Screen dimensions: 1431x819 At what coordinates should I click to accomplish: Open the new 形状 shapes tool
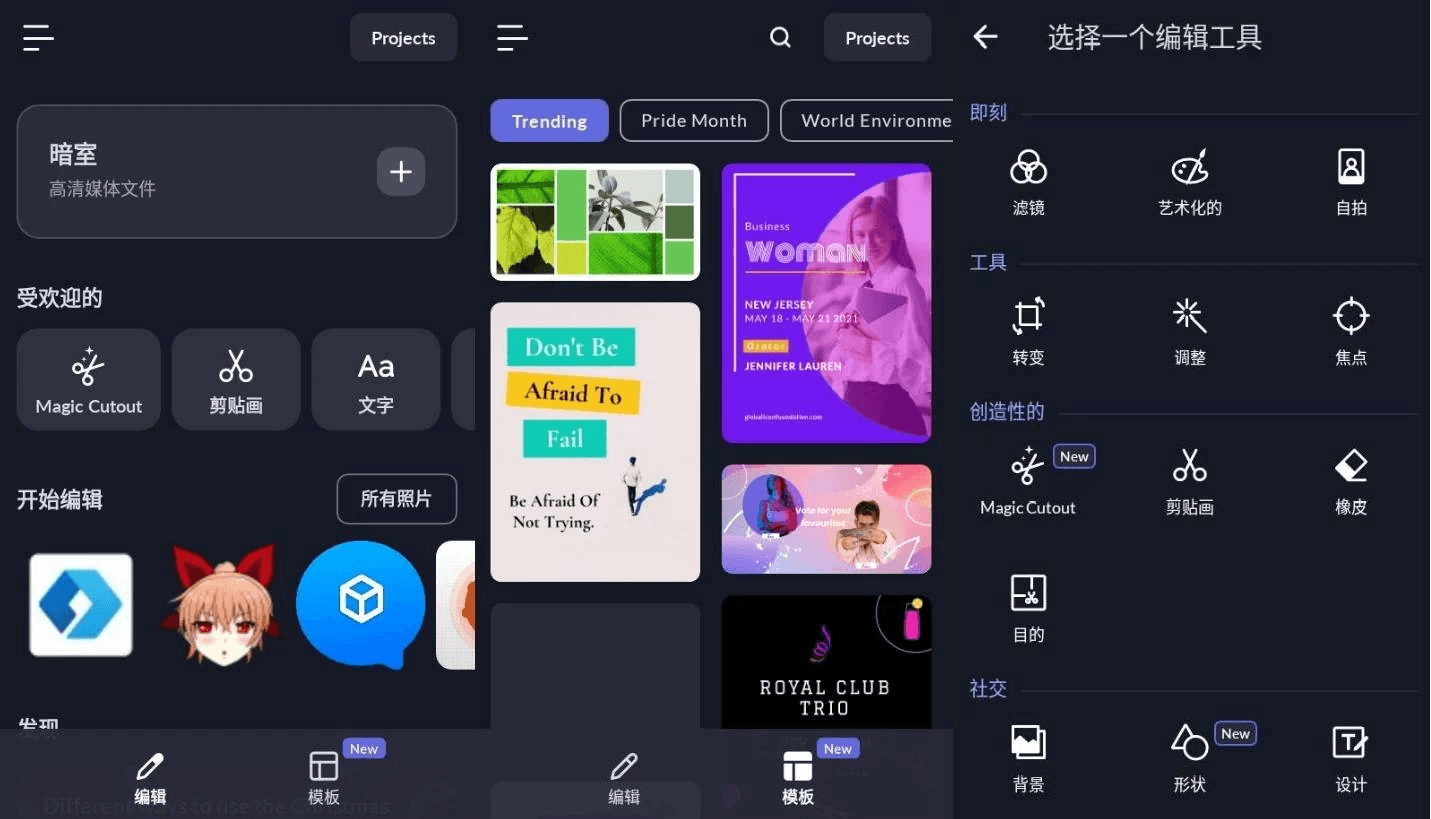pyautogui.click(x=1189, y=758)
